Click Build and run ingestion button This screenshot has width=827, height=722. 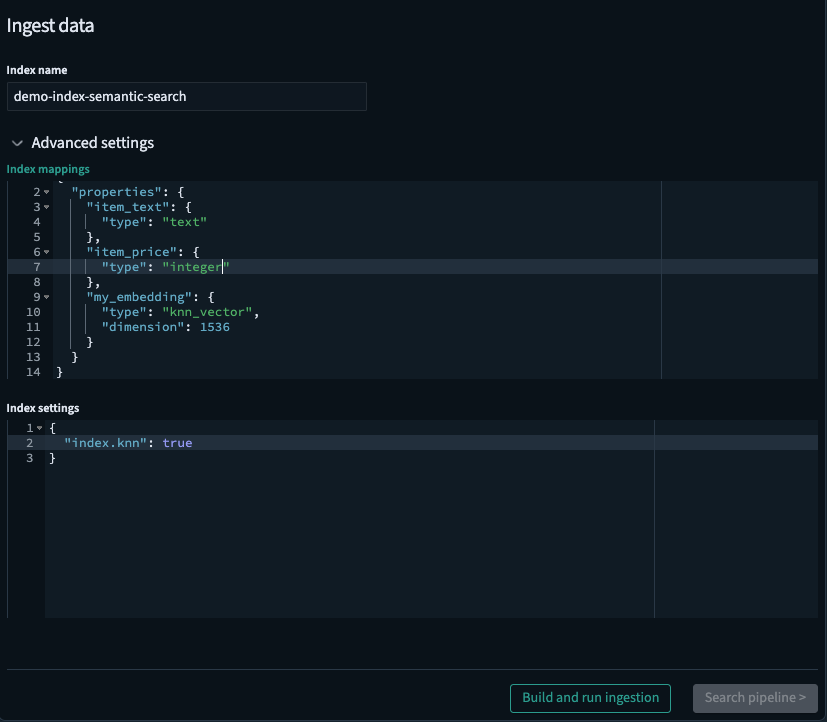coord(590,698)
